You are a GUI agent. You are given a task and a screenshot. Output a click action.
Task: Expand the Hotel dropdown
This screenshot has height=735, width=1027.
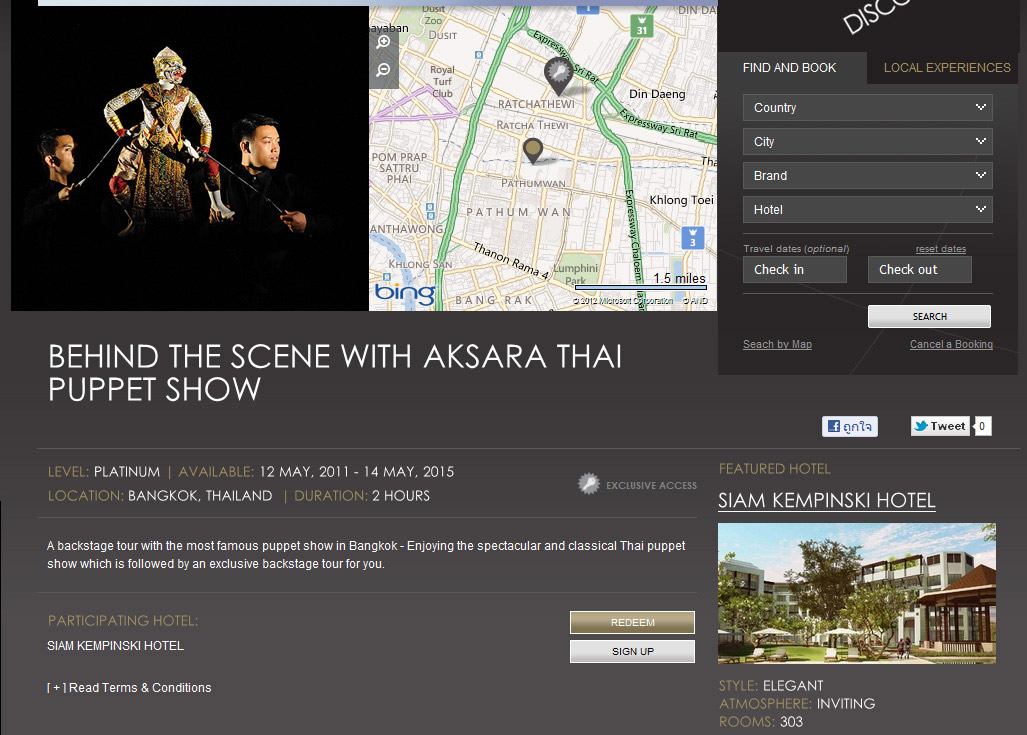[x=867, y=210]
